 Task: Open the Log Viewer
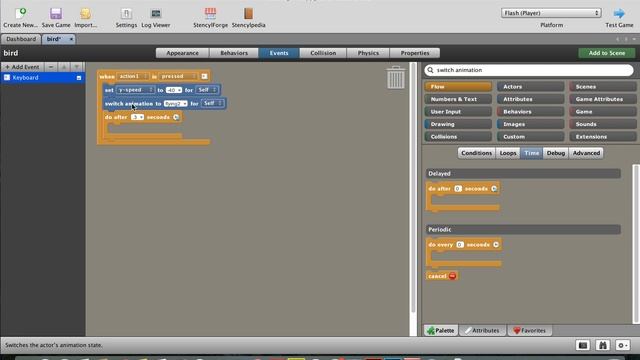point(156,13)
